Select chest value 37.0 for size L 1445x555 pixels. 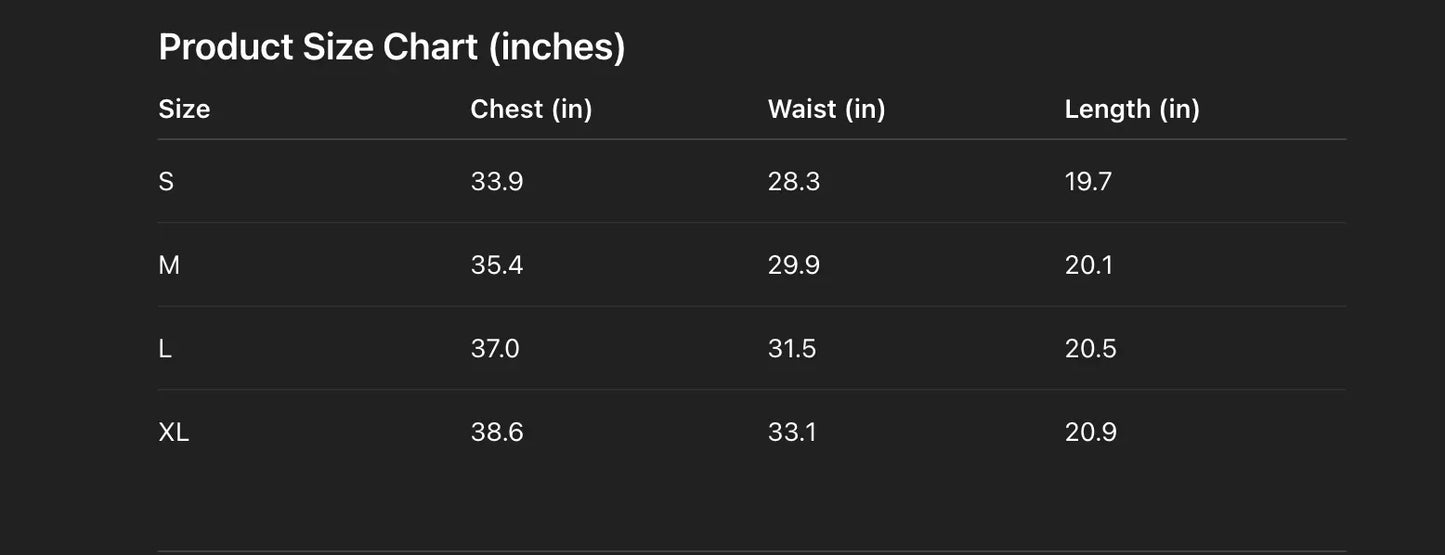495,349
